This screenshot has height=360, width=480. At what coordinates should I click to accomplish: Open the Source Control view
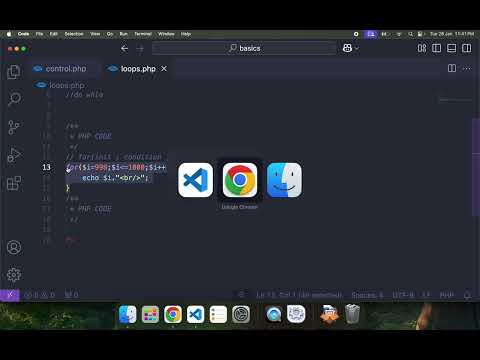[14, 127]
